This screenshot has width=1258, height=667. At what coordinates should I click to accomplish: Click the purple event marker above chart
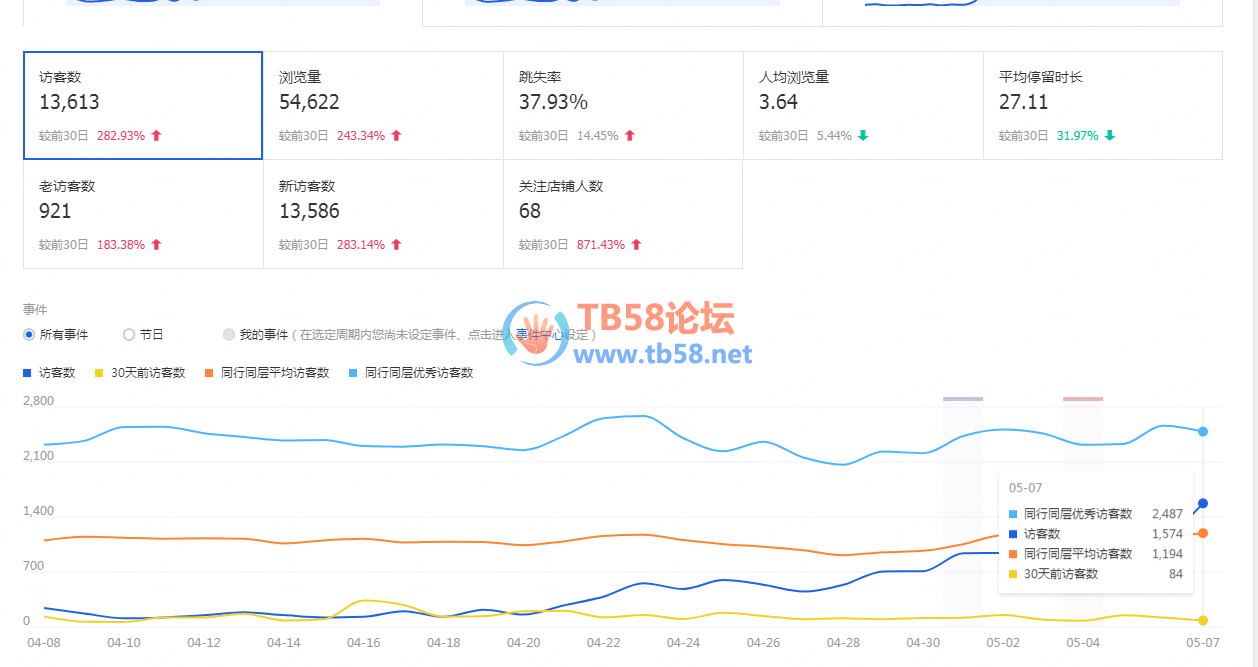(962, 399)
